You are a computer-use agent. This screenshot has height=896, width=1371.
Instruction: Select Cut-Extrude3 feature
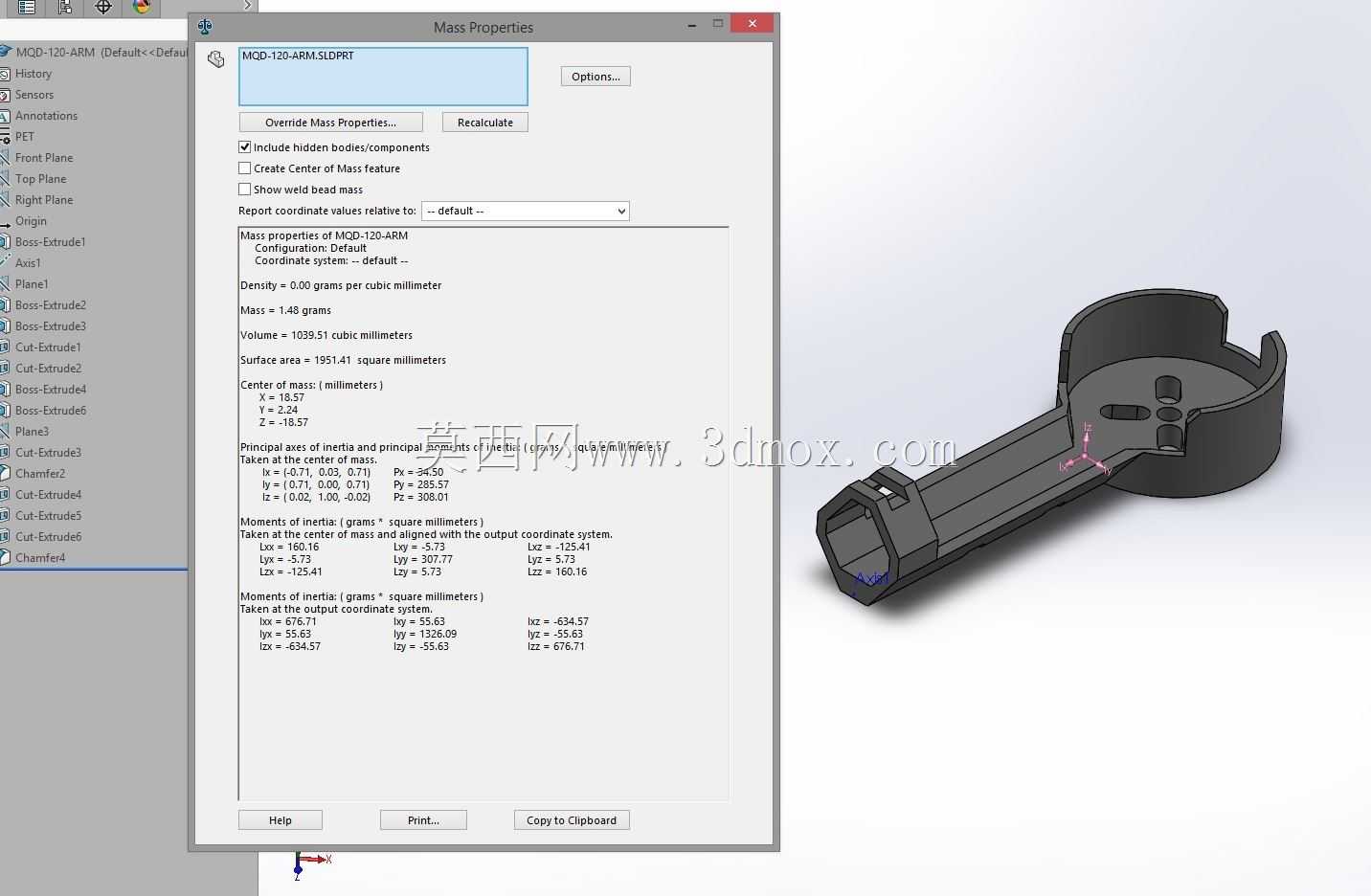[48, 453]
